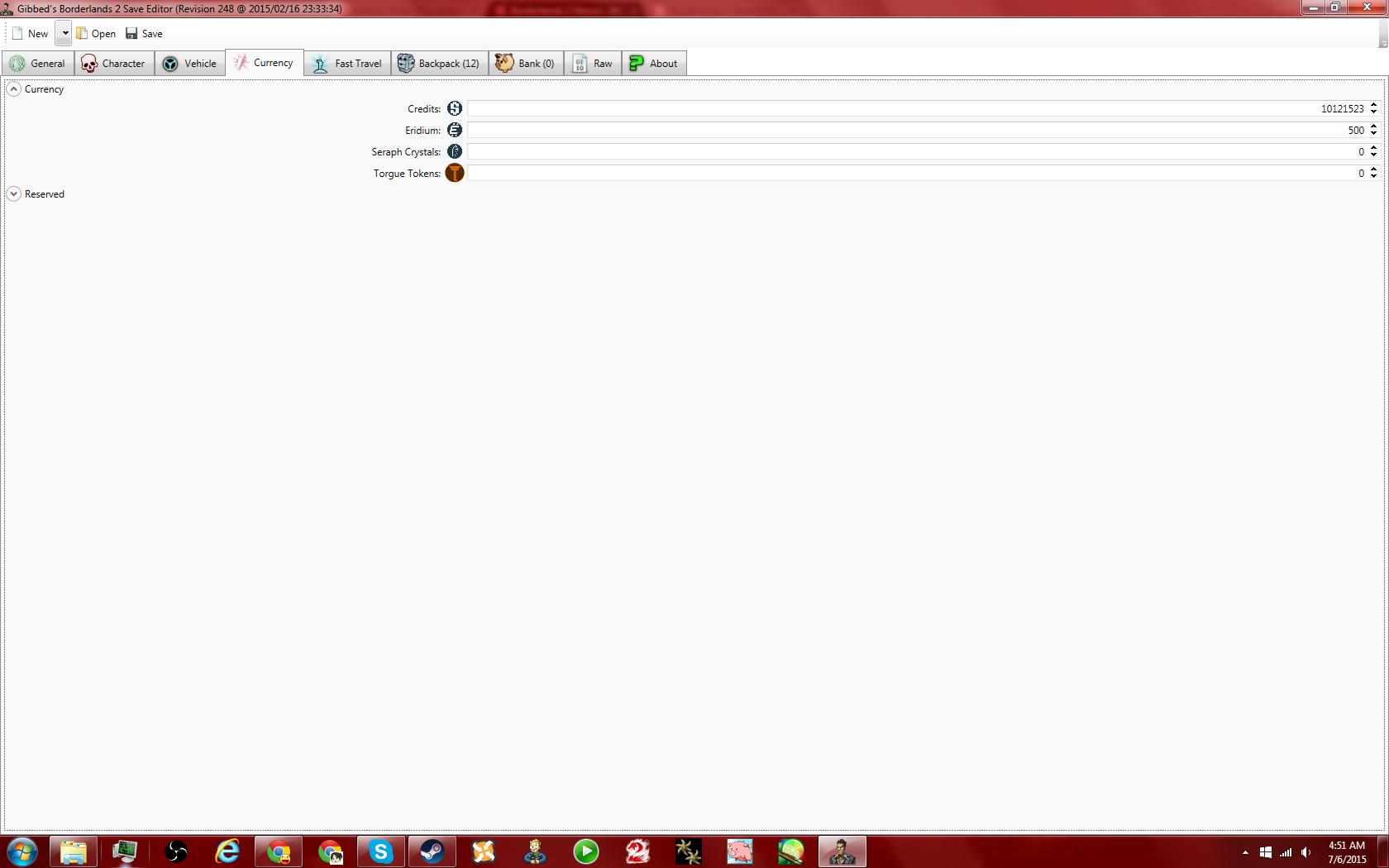This screenshot has height=868, width=1389.
Task: Go to the Character tab
Action: click(x=114, y=64)
